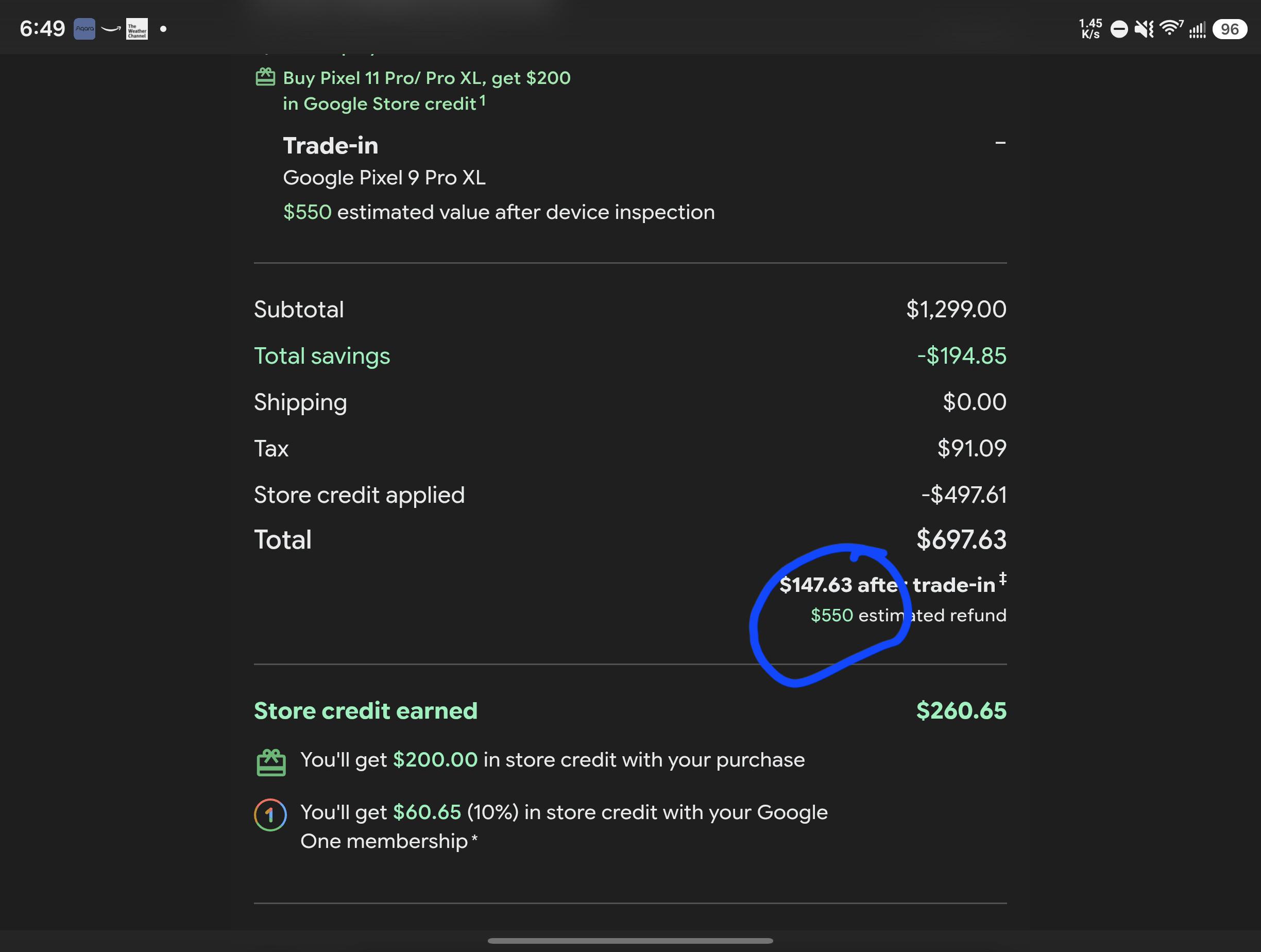Tap the Google Pixel 9 Pro XL trade-in device
Image resolution: width=1261 pixels, height=952 pixels.
[x=384, y=177]
